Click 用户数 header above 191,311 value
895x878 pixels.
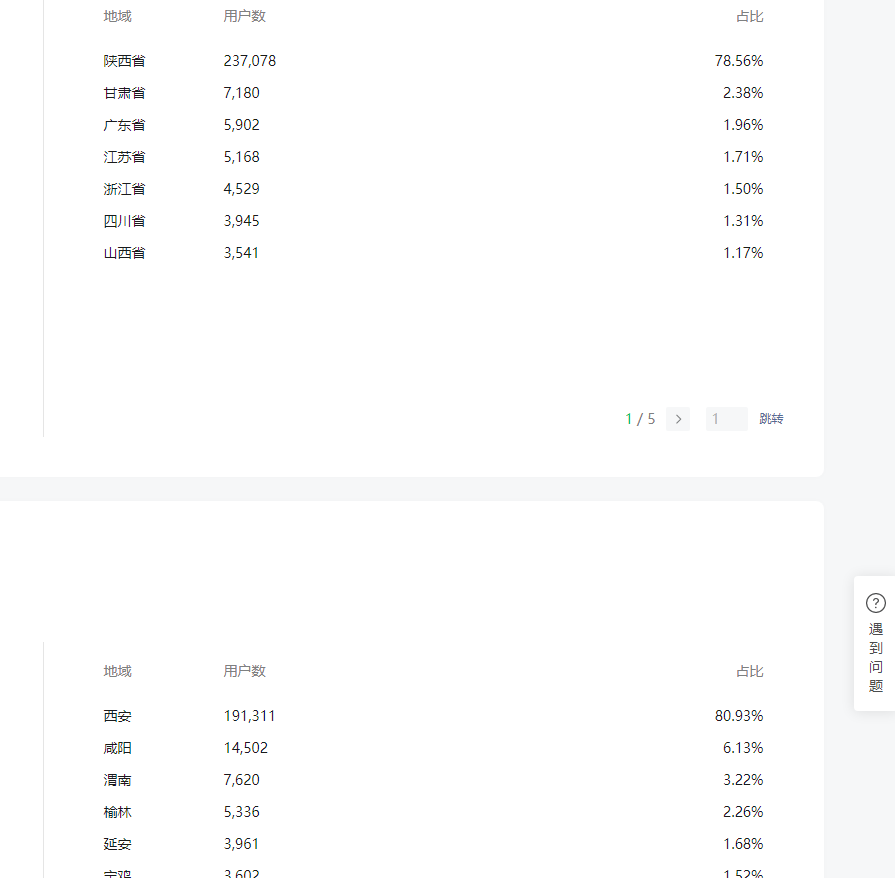(244, 671)
